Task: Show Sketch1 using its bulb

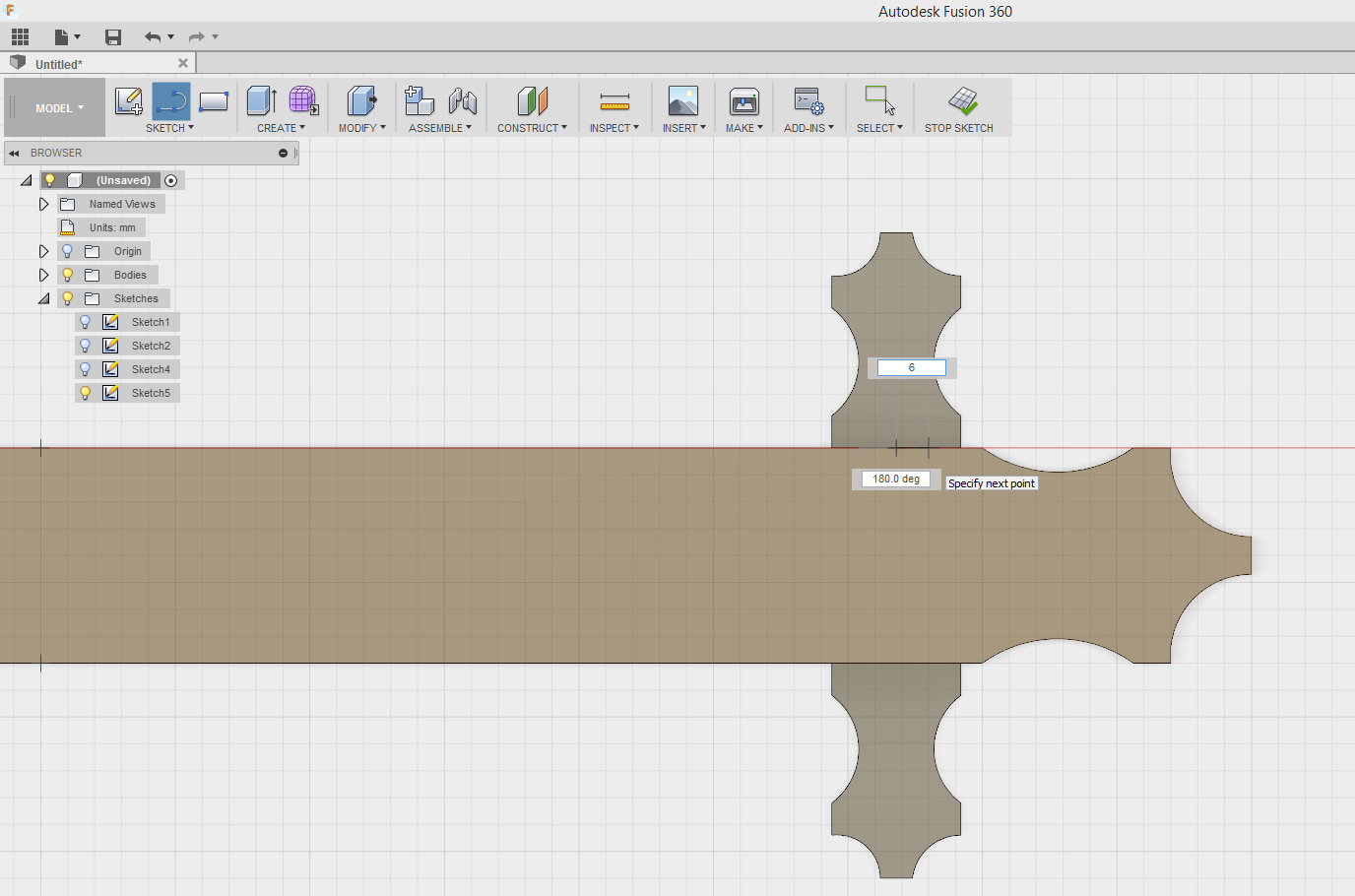Action: click(x=86, y=322)
